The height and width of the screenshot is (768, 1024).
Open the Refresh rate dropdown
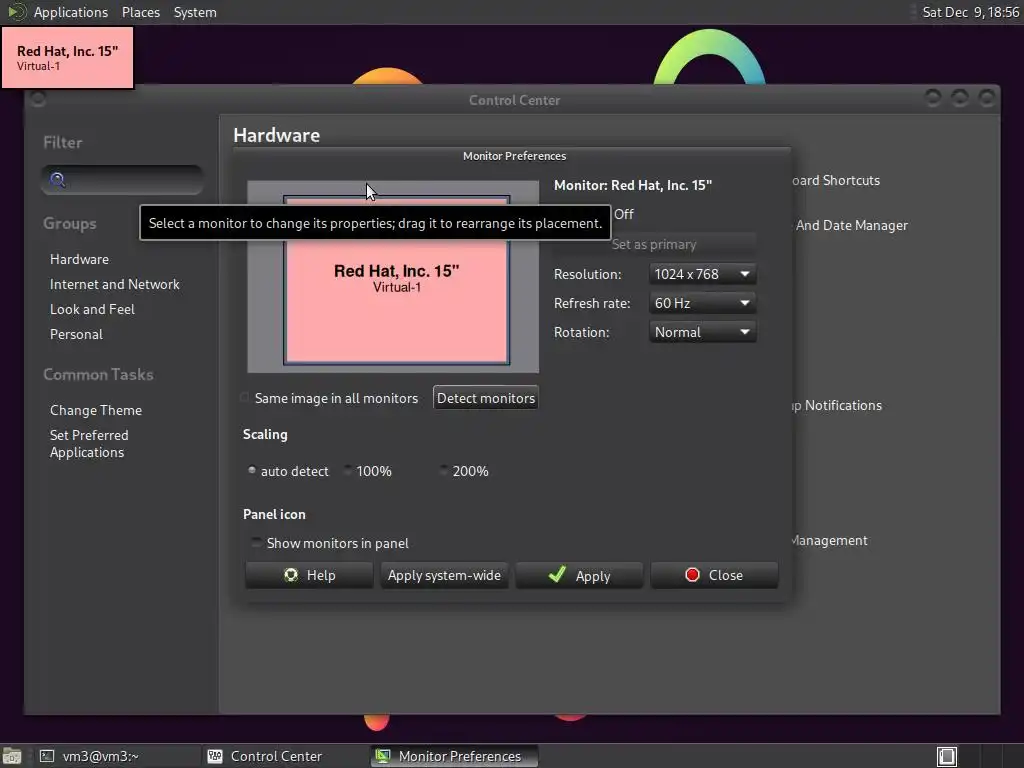(703, 303)
